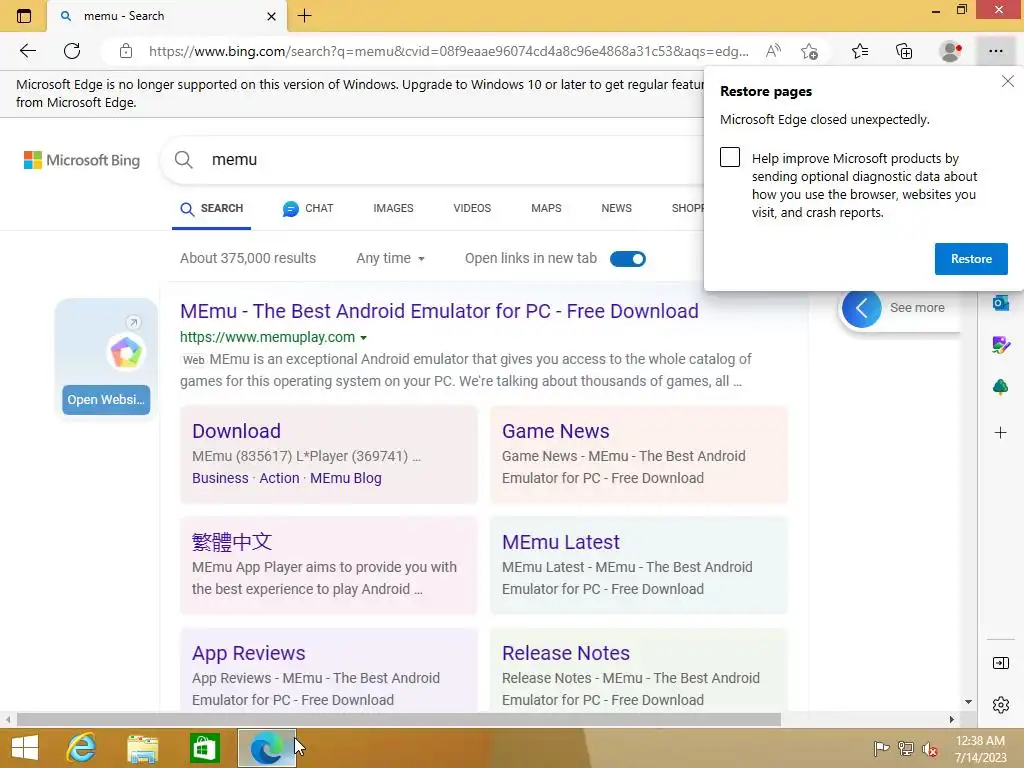This screenshot has width=1024, height=768.
Task: Click the scroll down arrow
Action: [x=968, y=702]
